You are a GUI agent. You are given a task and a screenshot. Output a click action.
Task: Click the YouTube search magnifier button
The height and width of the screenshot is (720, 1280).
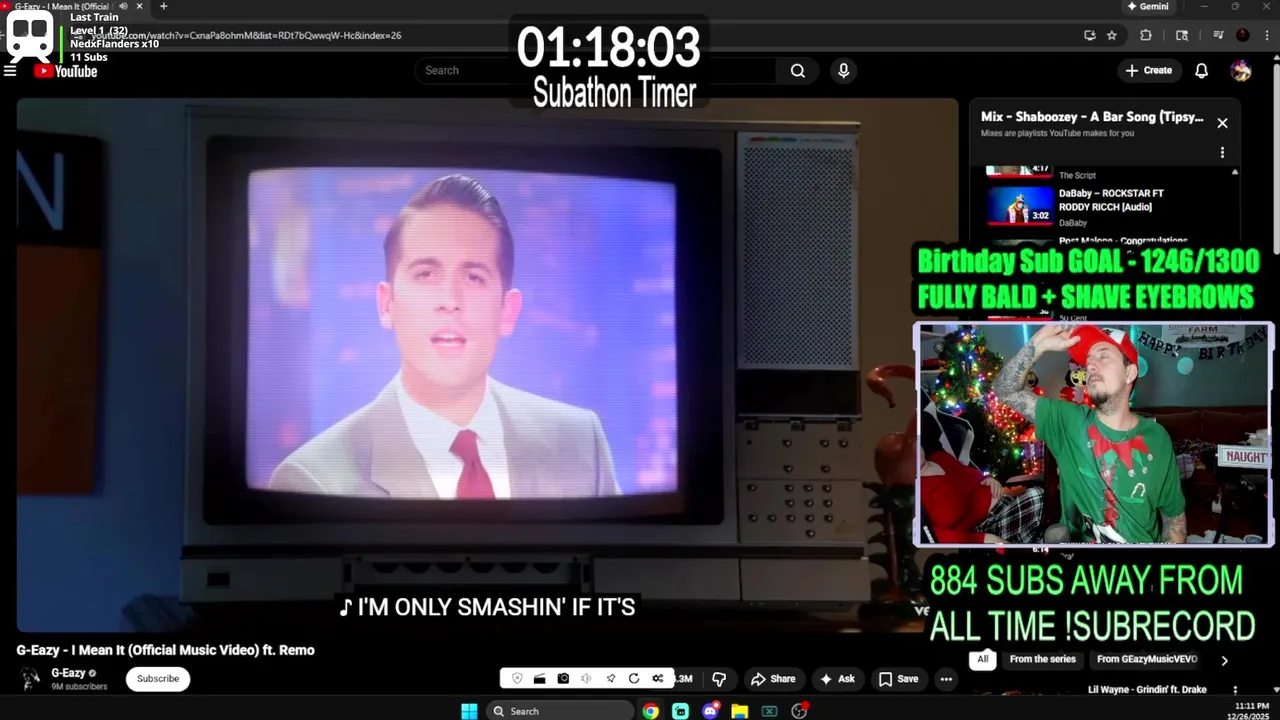(797, 71)
